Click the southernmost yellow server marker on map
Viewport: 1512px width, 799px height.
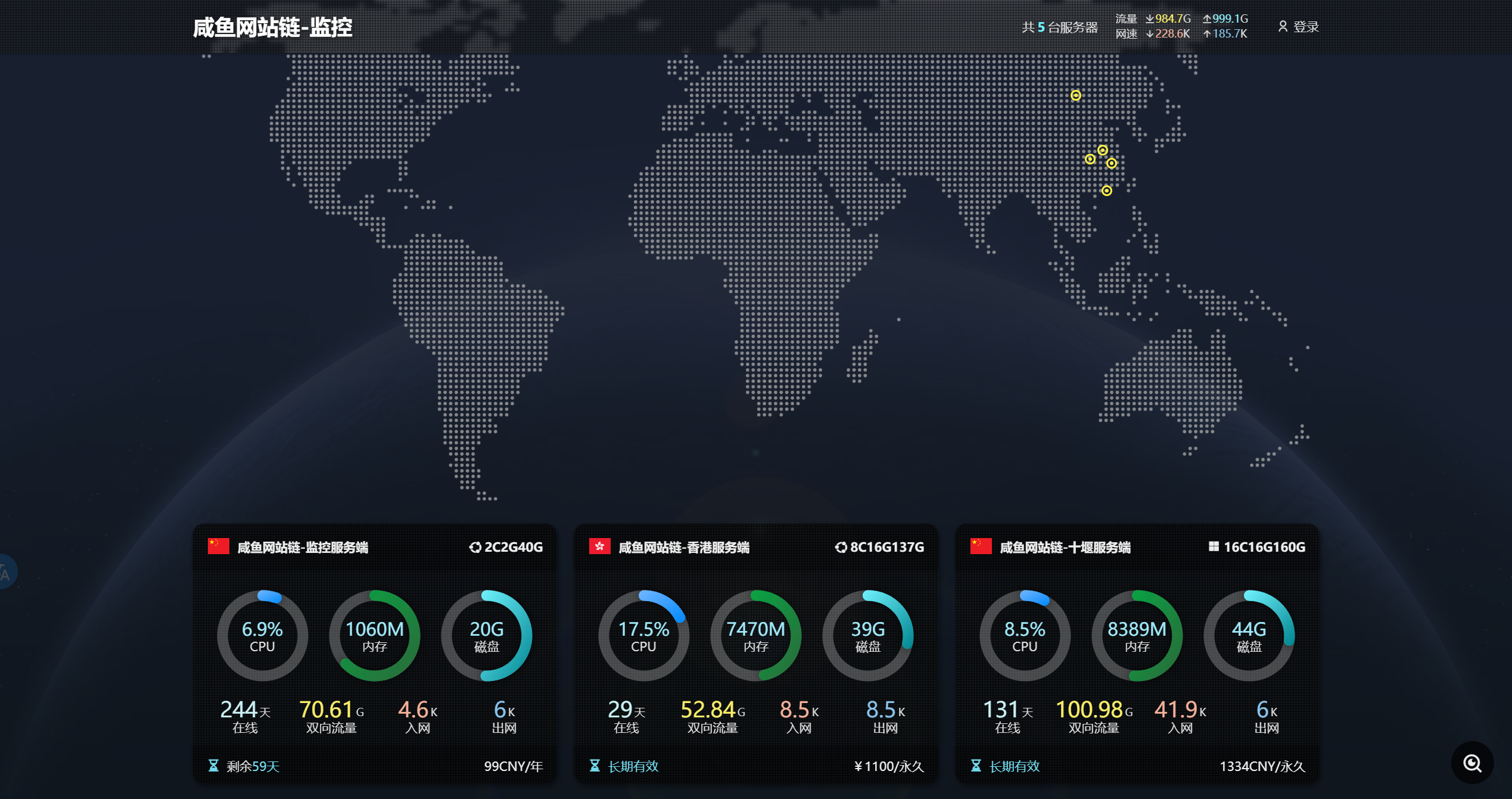tap(1106, 191)
